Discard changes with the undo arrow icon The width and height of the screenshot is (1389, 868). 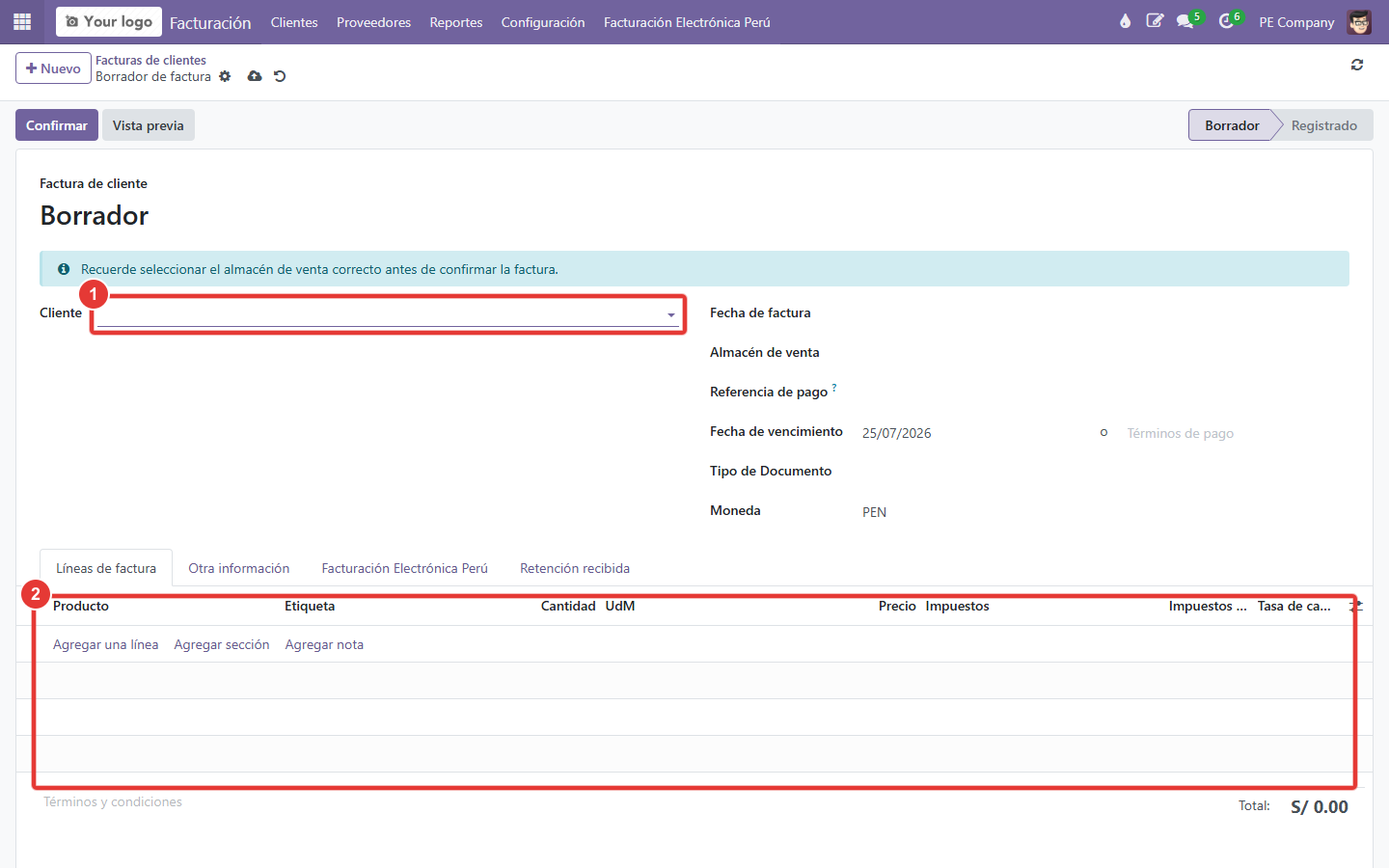tap(280, 76)
